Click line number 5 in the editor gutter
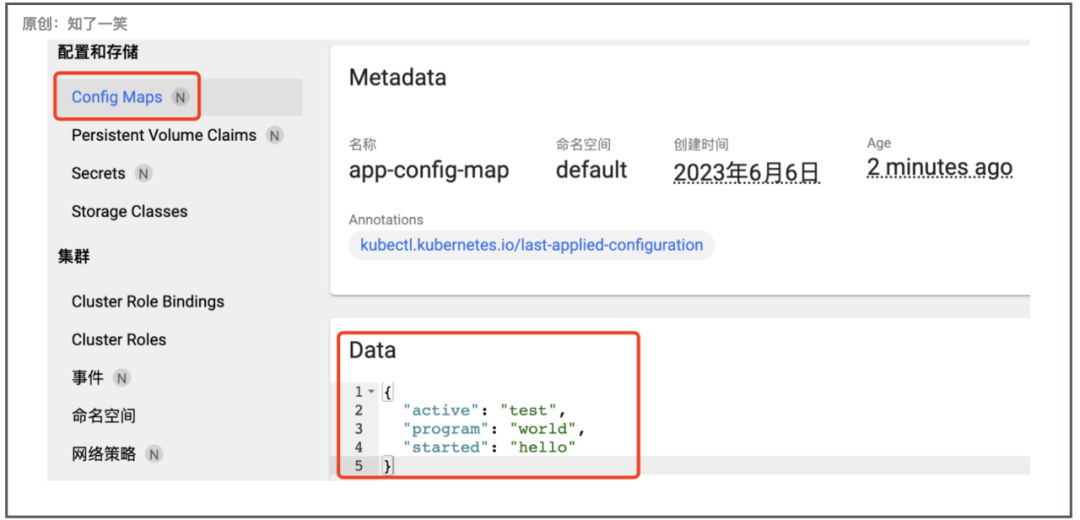Image resolution: width=1080 pixels, height=520 pixels. click(x=358, y=466)
